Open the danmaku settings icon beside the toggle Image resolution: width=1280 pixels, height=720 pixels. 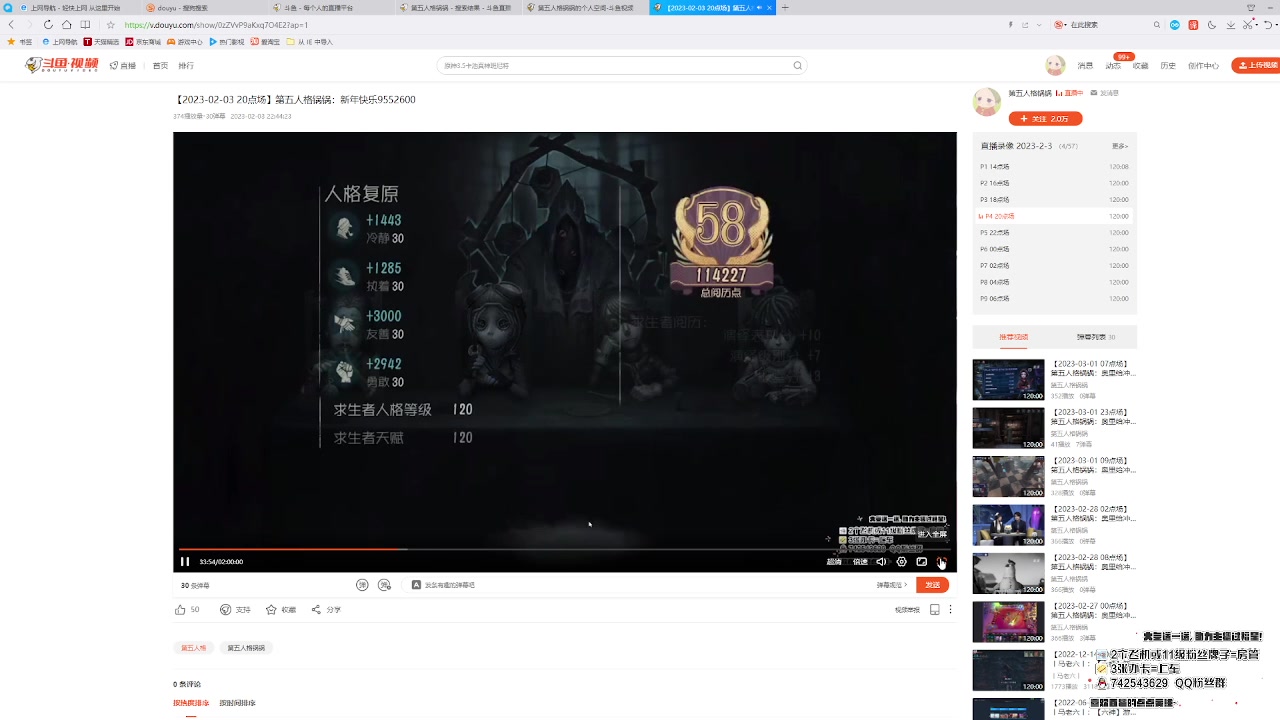click(x=384, y=585)
